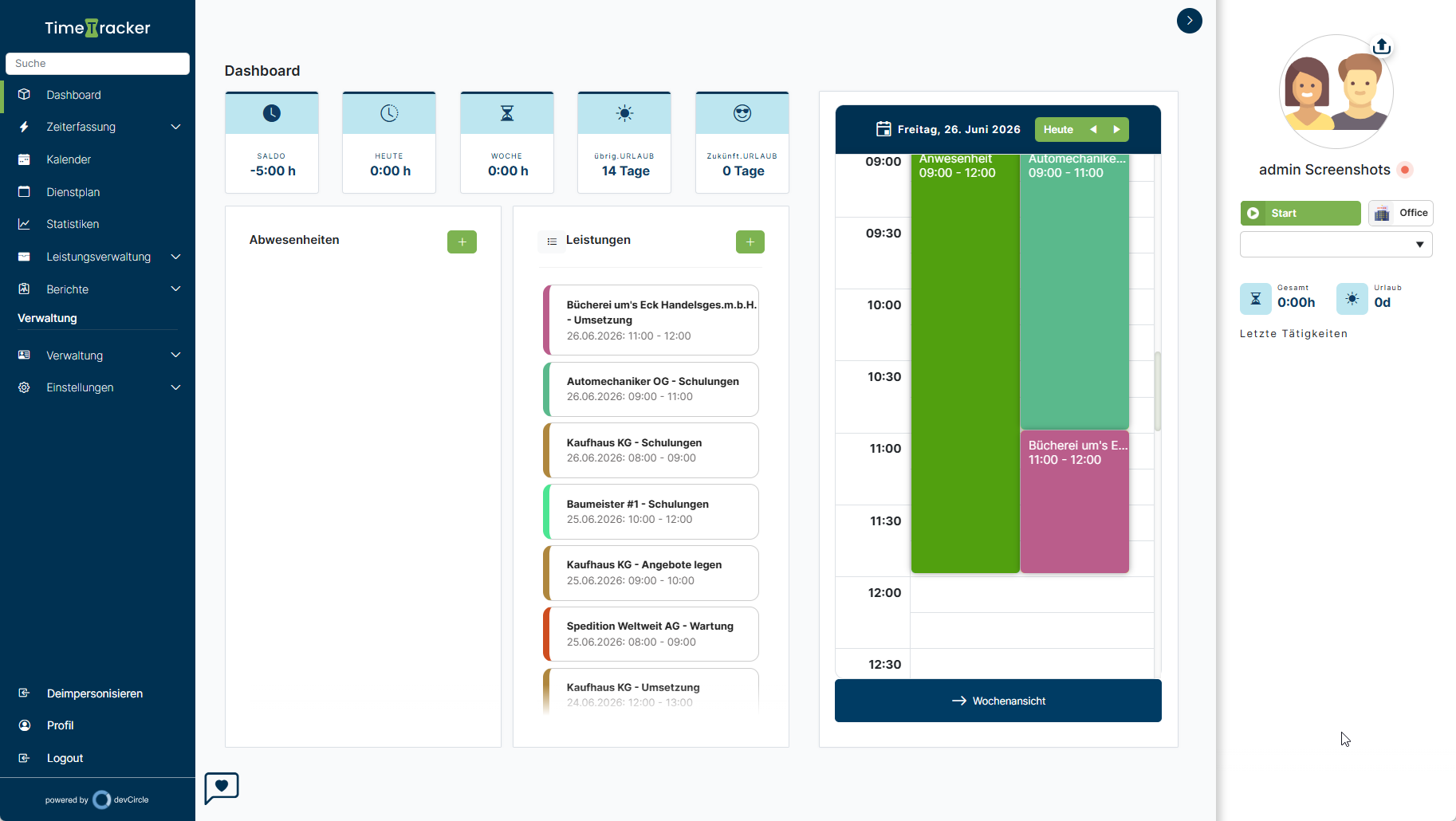This screenshot has width=1456, height=821.
Task: Open Bücherei um's Eck Umsetzung entry
Action: (x=651, y=320)
